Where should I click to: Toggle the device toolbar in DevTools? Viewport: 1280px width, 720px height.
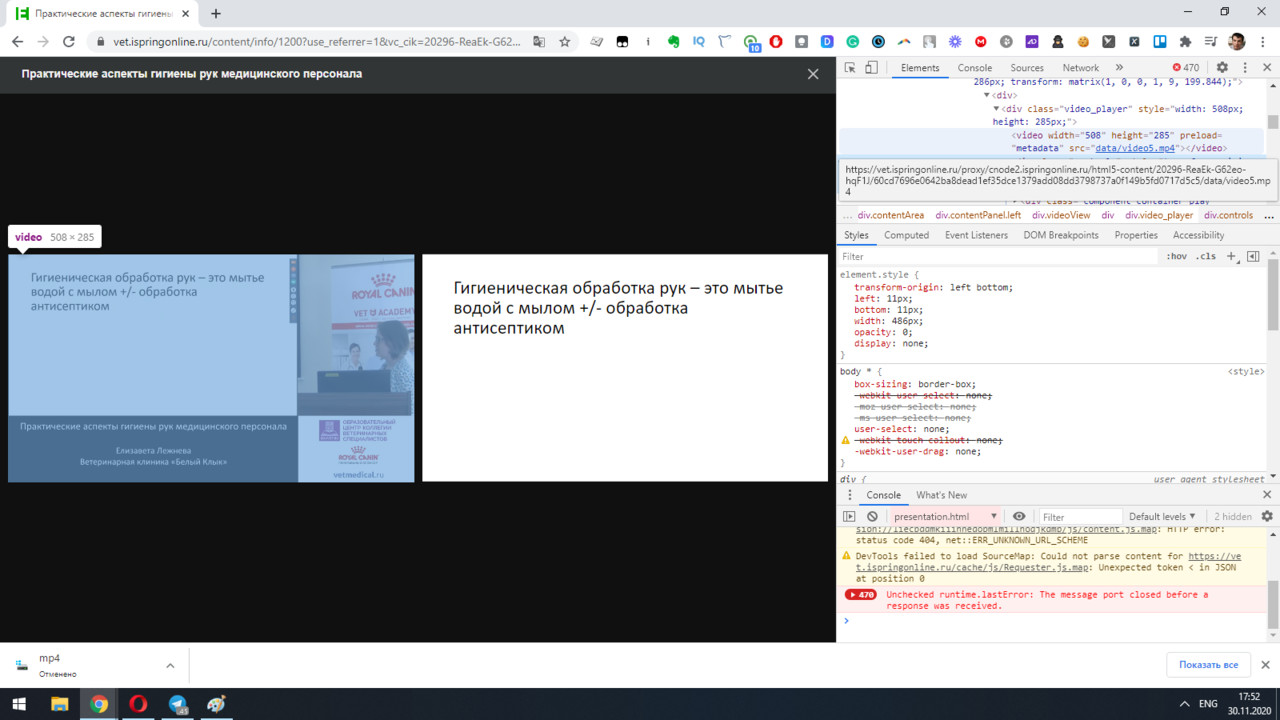point(871,68)
